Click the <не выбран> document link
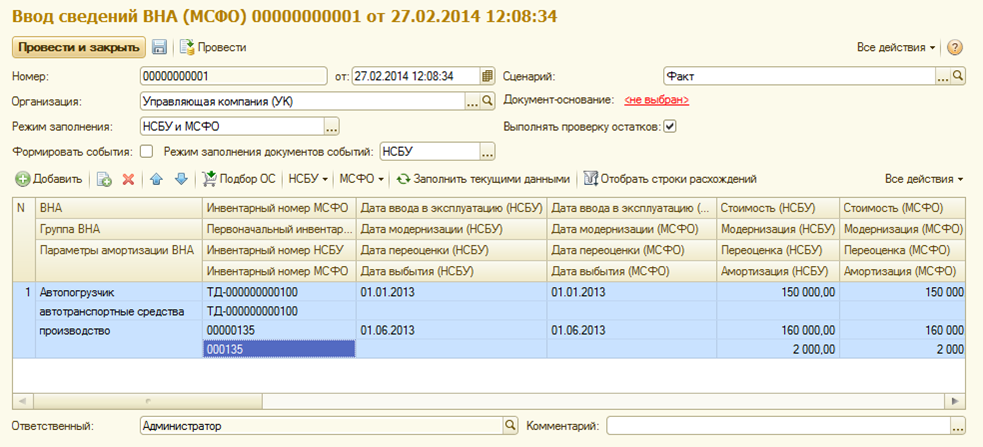This screenshot has width=983, height=447. click(657, 101)
